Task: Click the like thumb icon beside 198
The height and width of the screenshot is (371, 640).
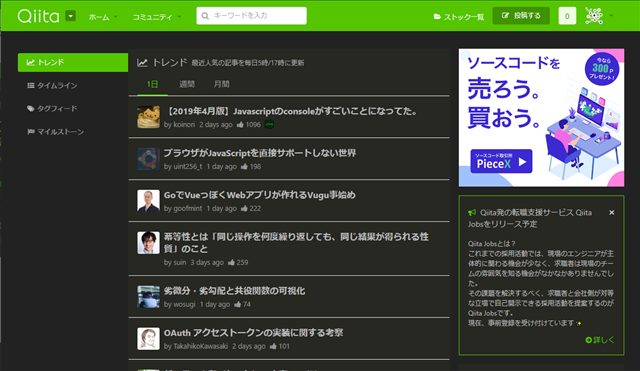Action: [244, 167]
